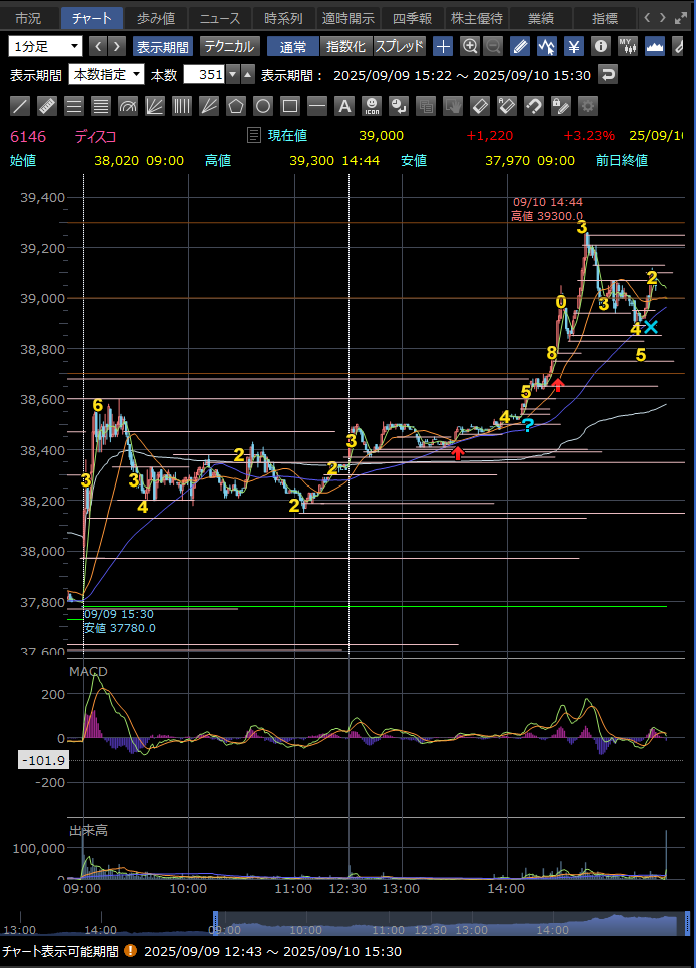This screenshot has height=968, width=696.
Task: Select the pentagon shape tool
Action: point(236,106)
